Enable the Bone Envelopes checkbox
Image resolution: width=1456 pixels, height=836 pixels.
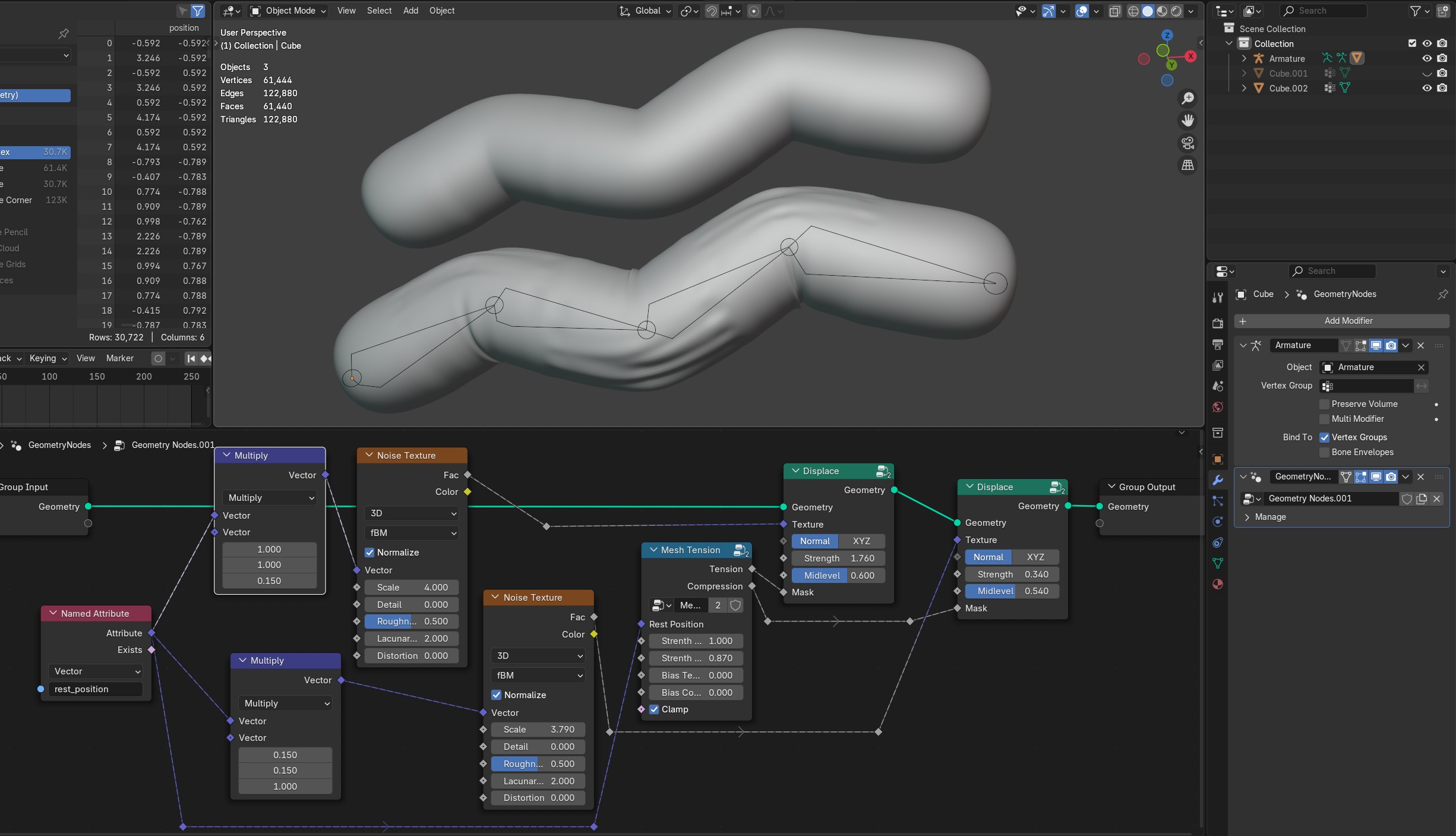click(1324, 452)
